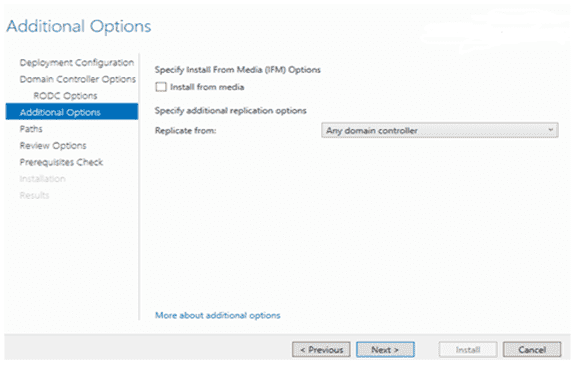Open Review Options step

pyautogui.click(x=53, y=146)
